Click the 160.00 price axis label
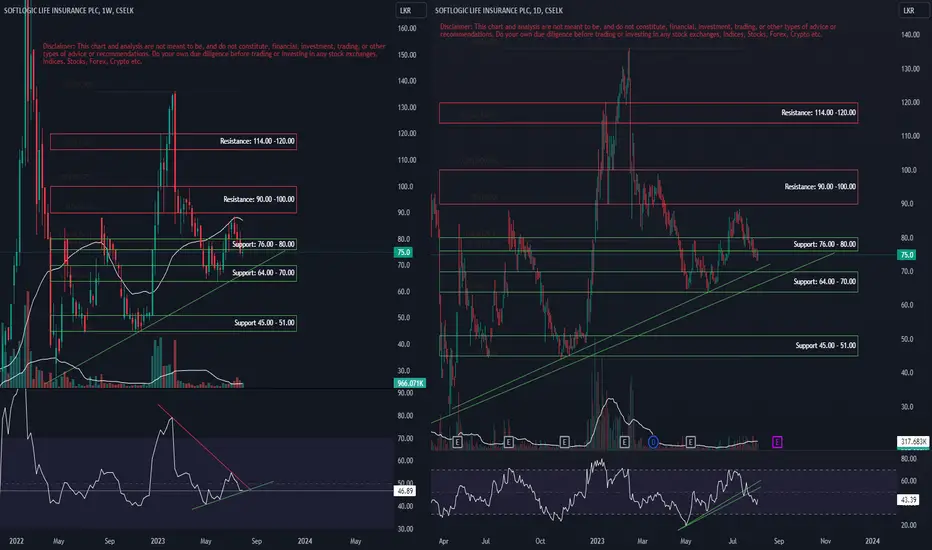 point(407,29)
